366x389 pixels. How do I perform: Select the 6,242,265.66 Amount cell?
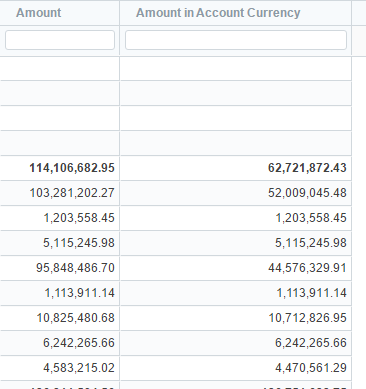(x=60, y=343)
